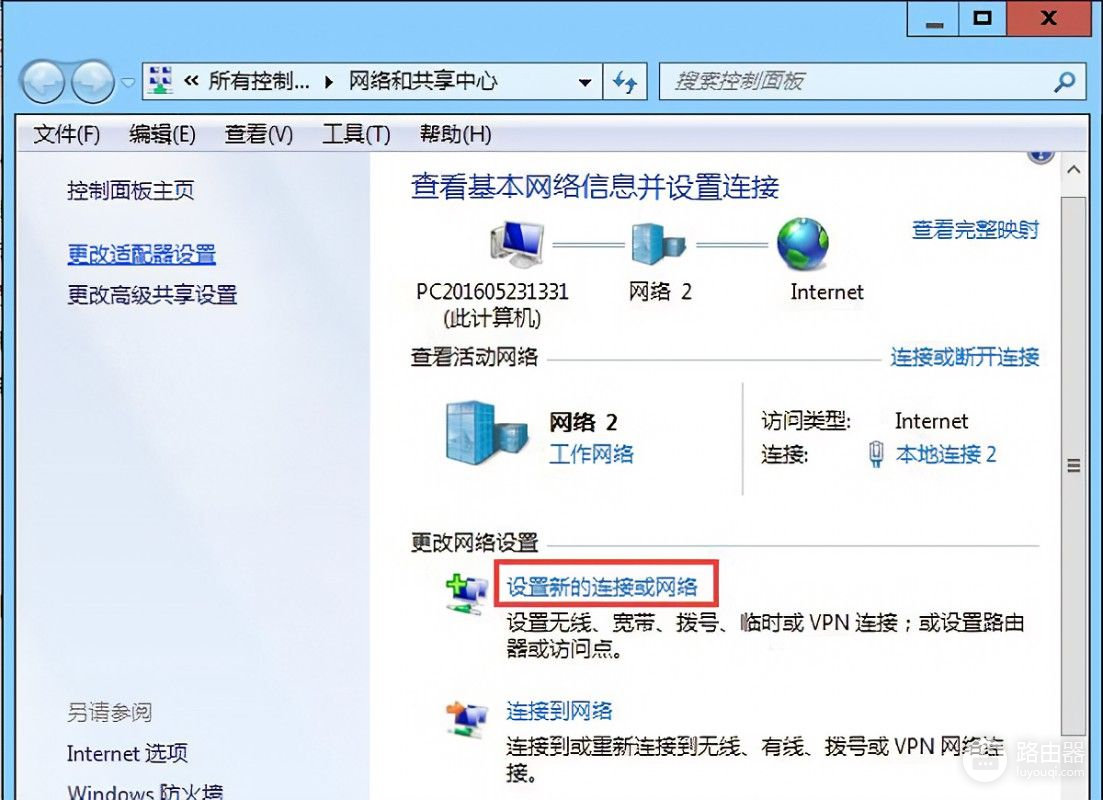Open recent pages dropdown next to Forward
The height and width of the screenshot is (800, 1103).
127,82
